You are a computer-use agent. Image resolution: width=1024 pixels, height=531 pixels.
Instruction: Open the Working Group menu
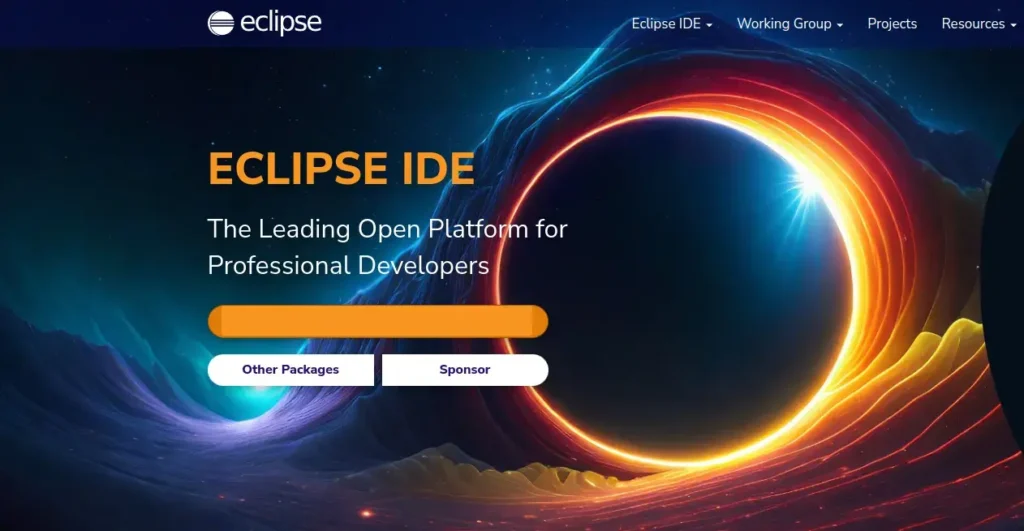pos(783,24)
